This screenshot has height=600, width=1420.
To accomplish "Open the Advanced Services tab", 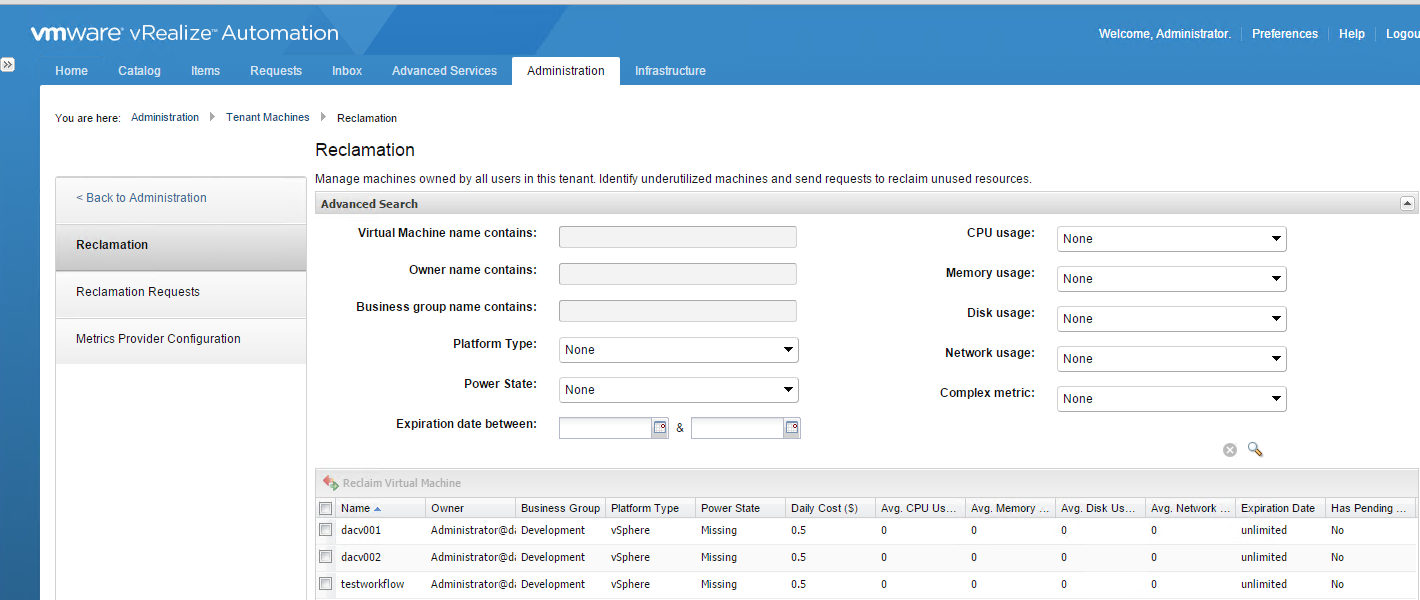I will point(444,71).
